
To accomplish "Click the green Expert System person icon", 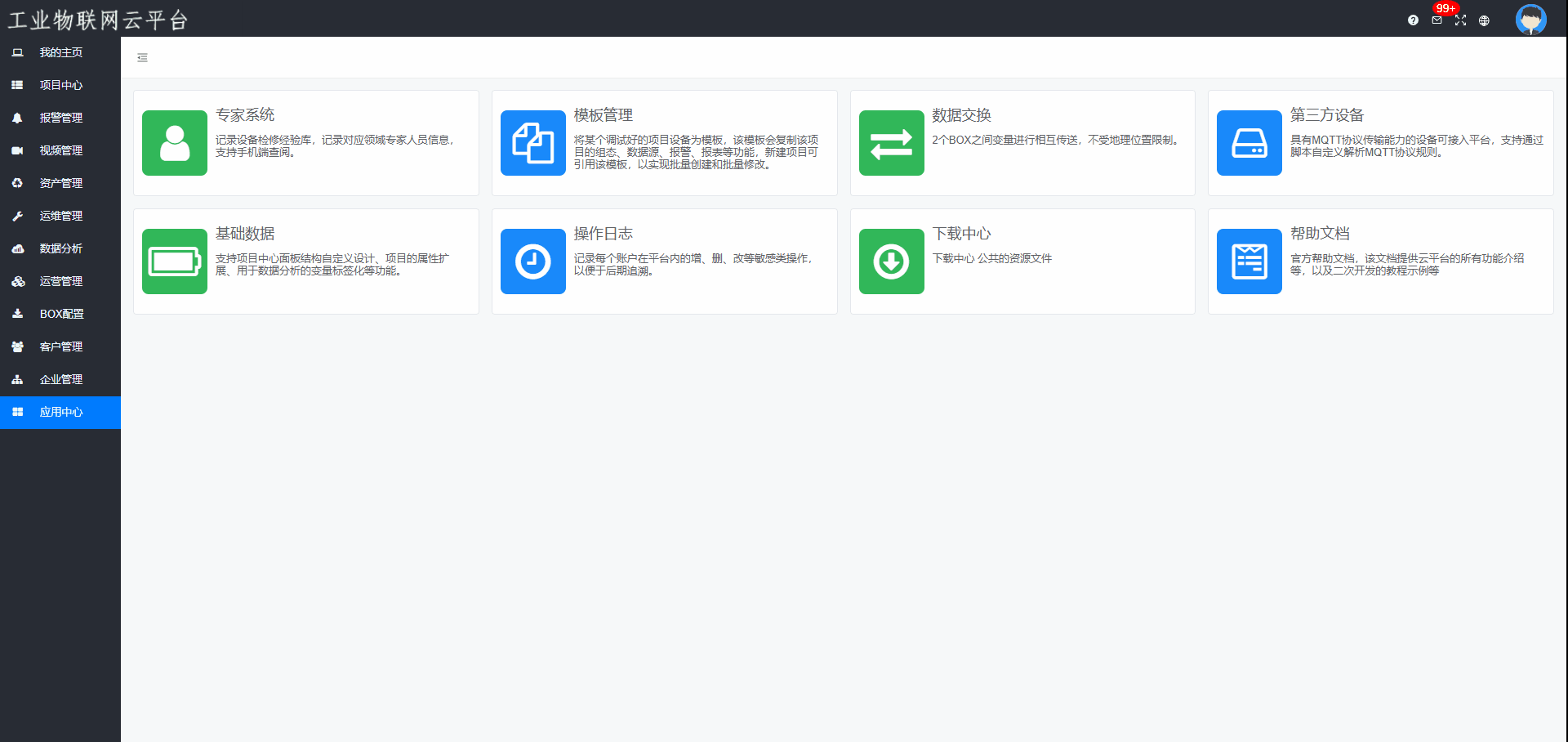I will pyautogui.click(x=174, y=143).
